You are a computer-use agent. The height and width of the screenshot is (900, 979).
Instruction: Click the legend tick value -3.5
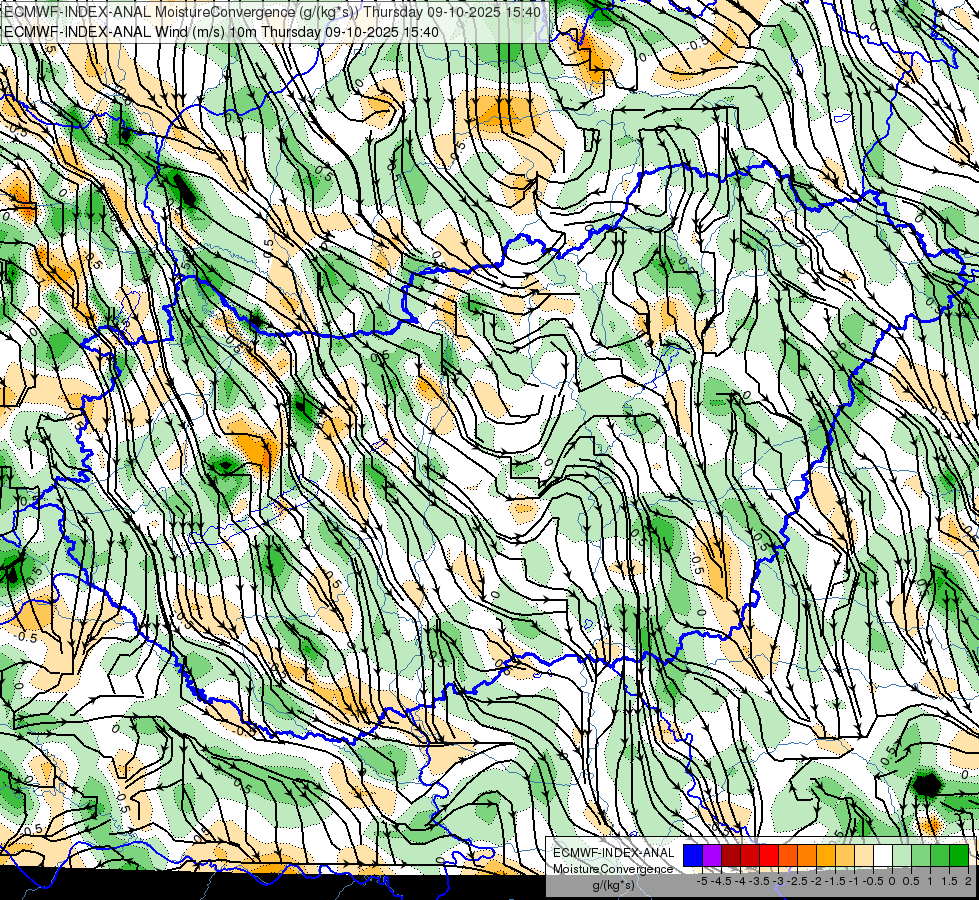pyautogui.click(x=759, y=881)
